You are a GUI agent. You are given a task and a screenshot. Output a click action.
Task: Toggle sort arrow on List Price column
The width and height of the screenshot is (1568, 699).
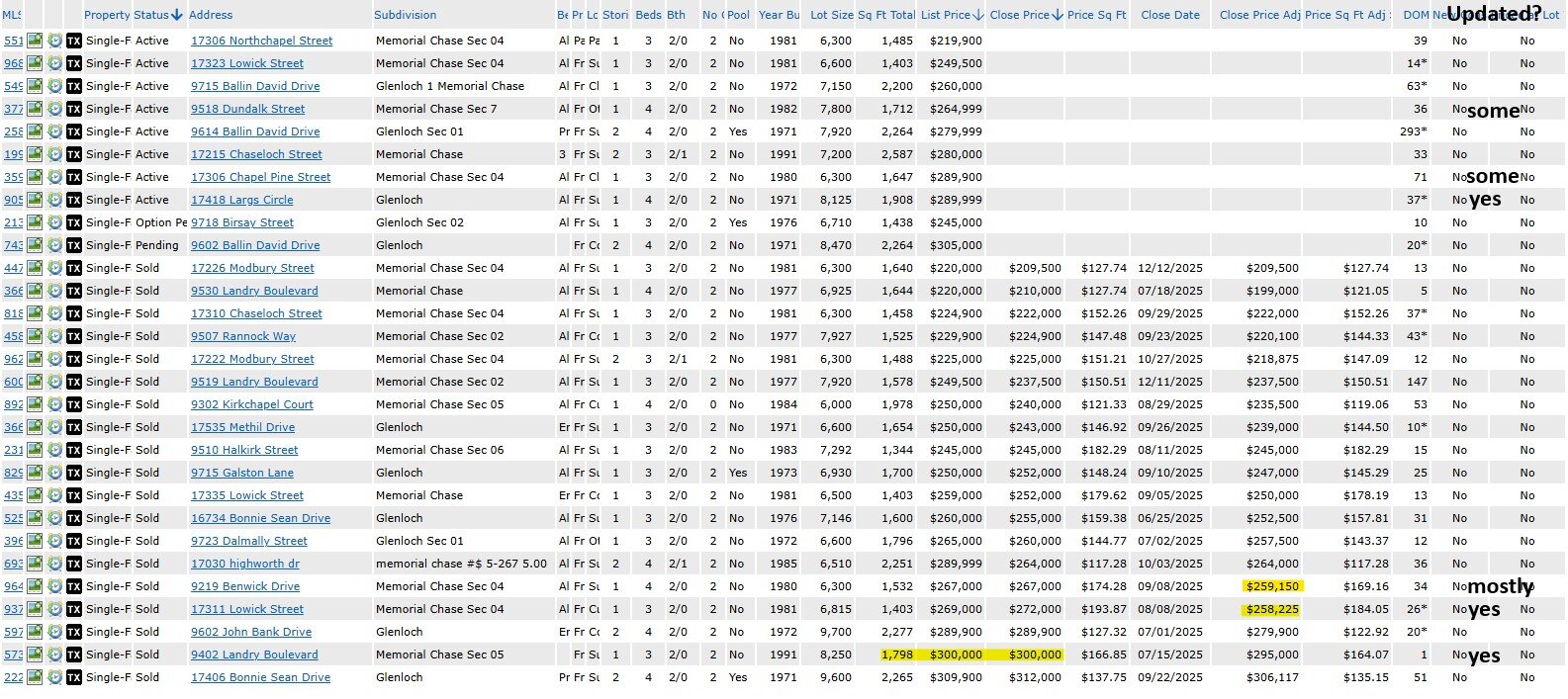(978, 15)
